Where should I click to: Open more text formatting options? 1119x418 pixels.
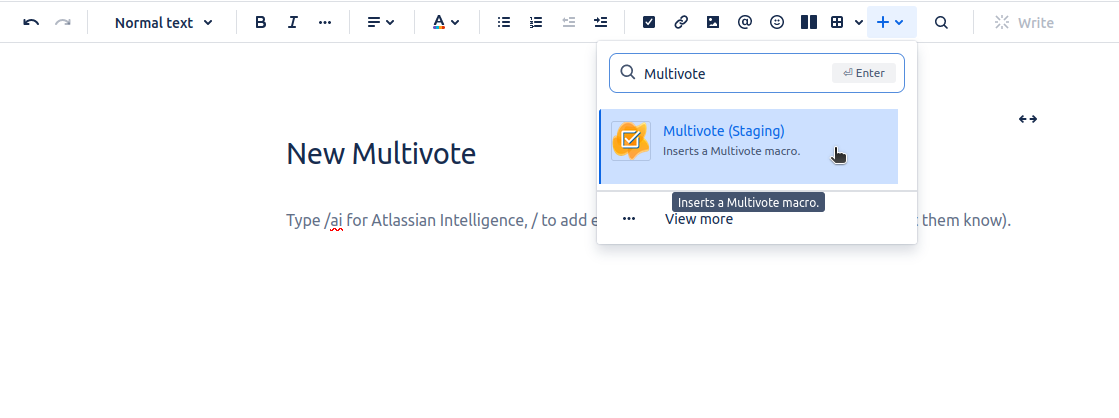324,22
